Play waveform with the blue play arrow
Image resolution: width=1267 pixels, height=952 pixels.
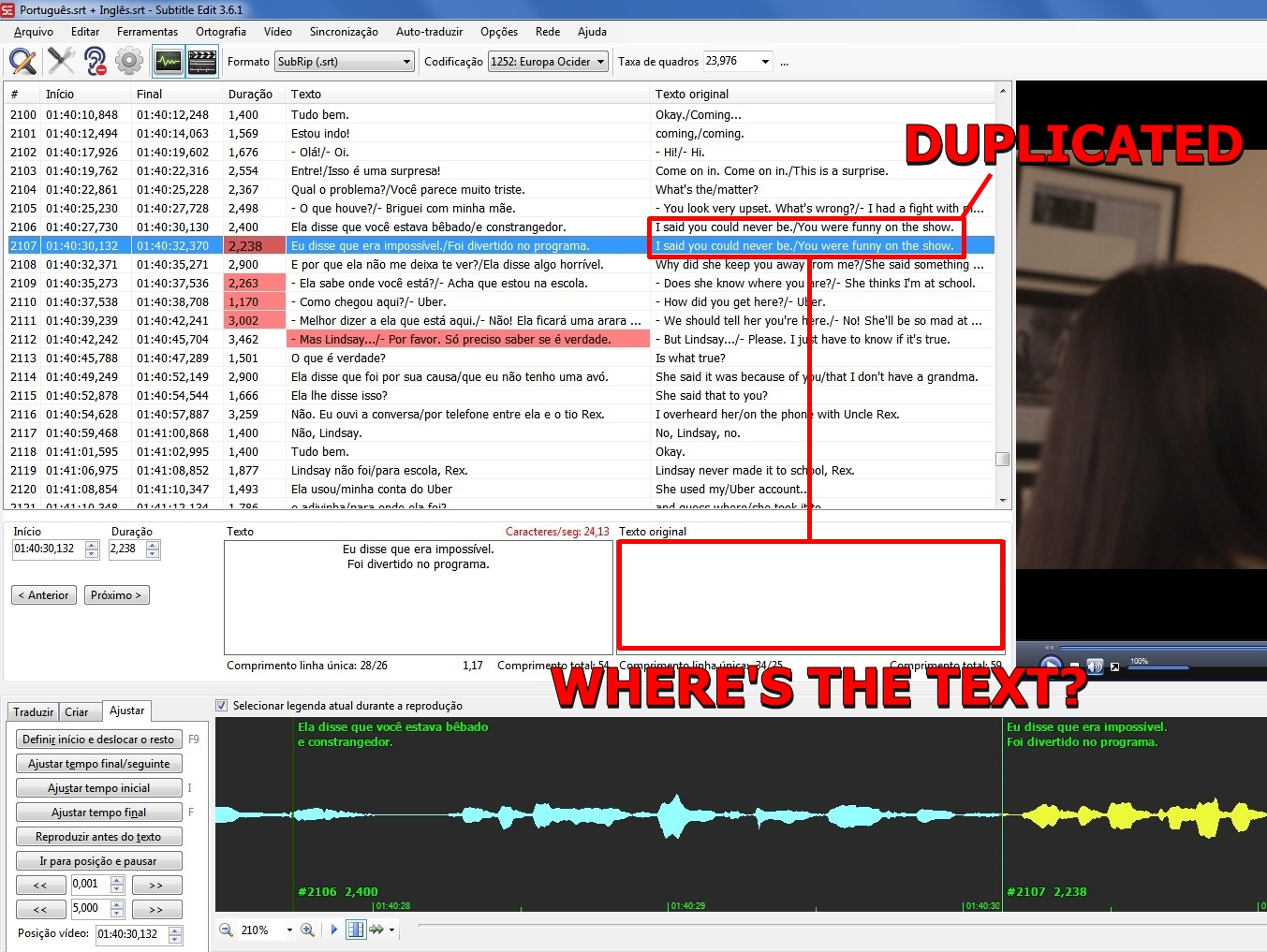tap(333, 930)
